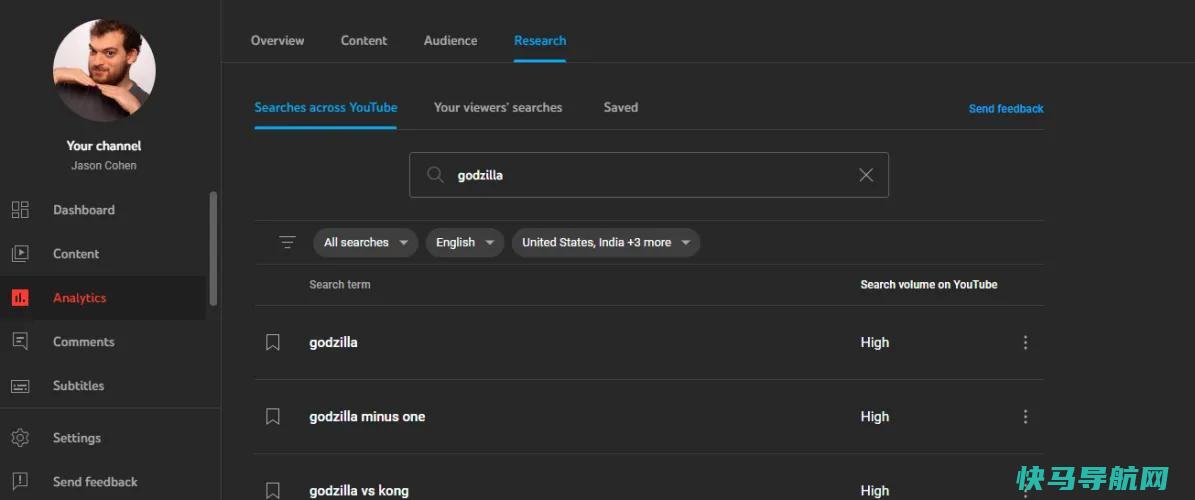1195x500 pixels.
Task: Expand the English language dropdown
Action: [x=465, y=242]
